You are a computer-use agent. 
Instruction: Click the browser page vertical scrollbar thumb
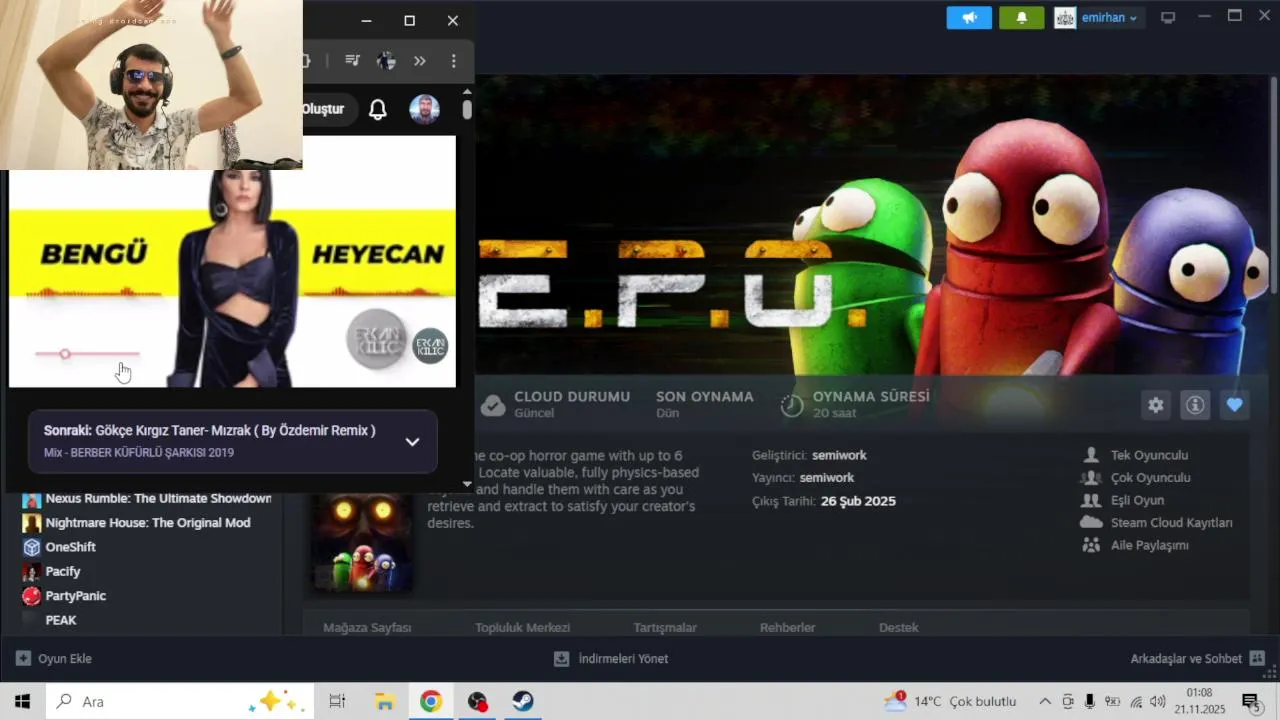coord(466,110)
